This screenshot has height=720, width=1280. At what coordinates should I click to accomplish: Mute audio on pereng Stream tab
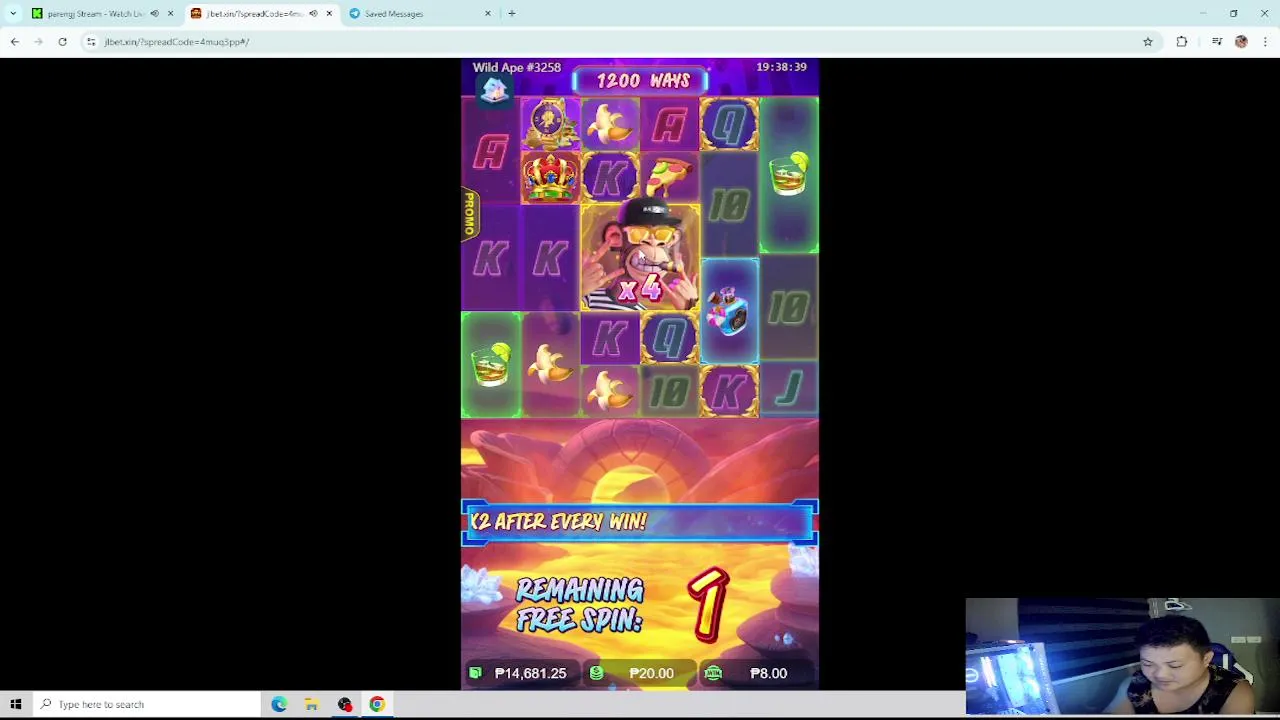154,14
